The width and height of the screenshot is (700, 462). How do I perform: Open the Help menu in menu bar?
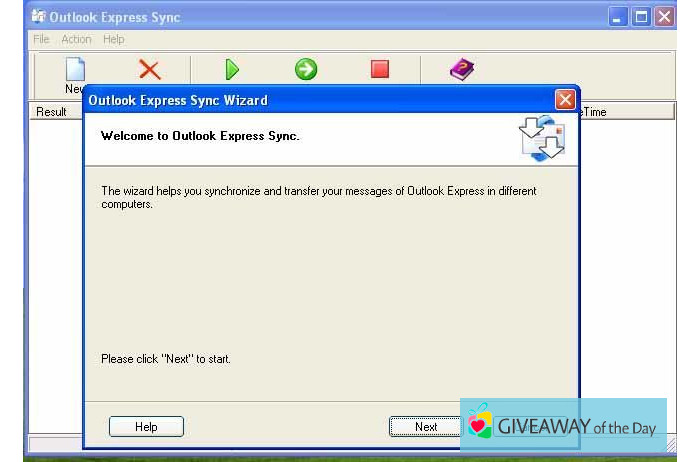[x=113, y=39]
